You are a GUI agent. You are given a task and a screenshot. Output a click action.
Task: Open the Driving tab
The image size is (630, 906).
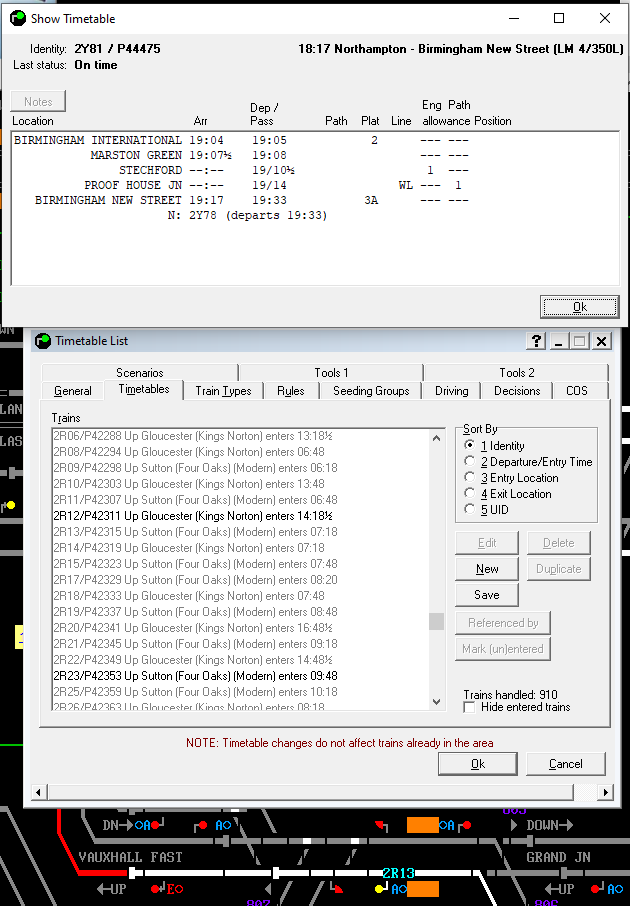(452, 391)
